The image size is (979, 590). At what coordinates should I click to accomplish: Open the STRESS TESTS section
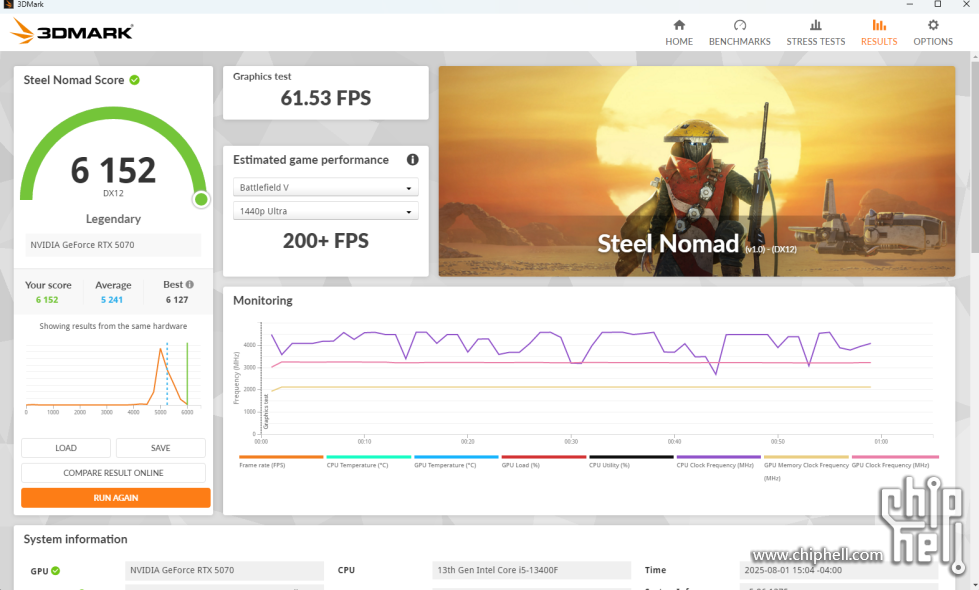[815, 32]
